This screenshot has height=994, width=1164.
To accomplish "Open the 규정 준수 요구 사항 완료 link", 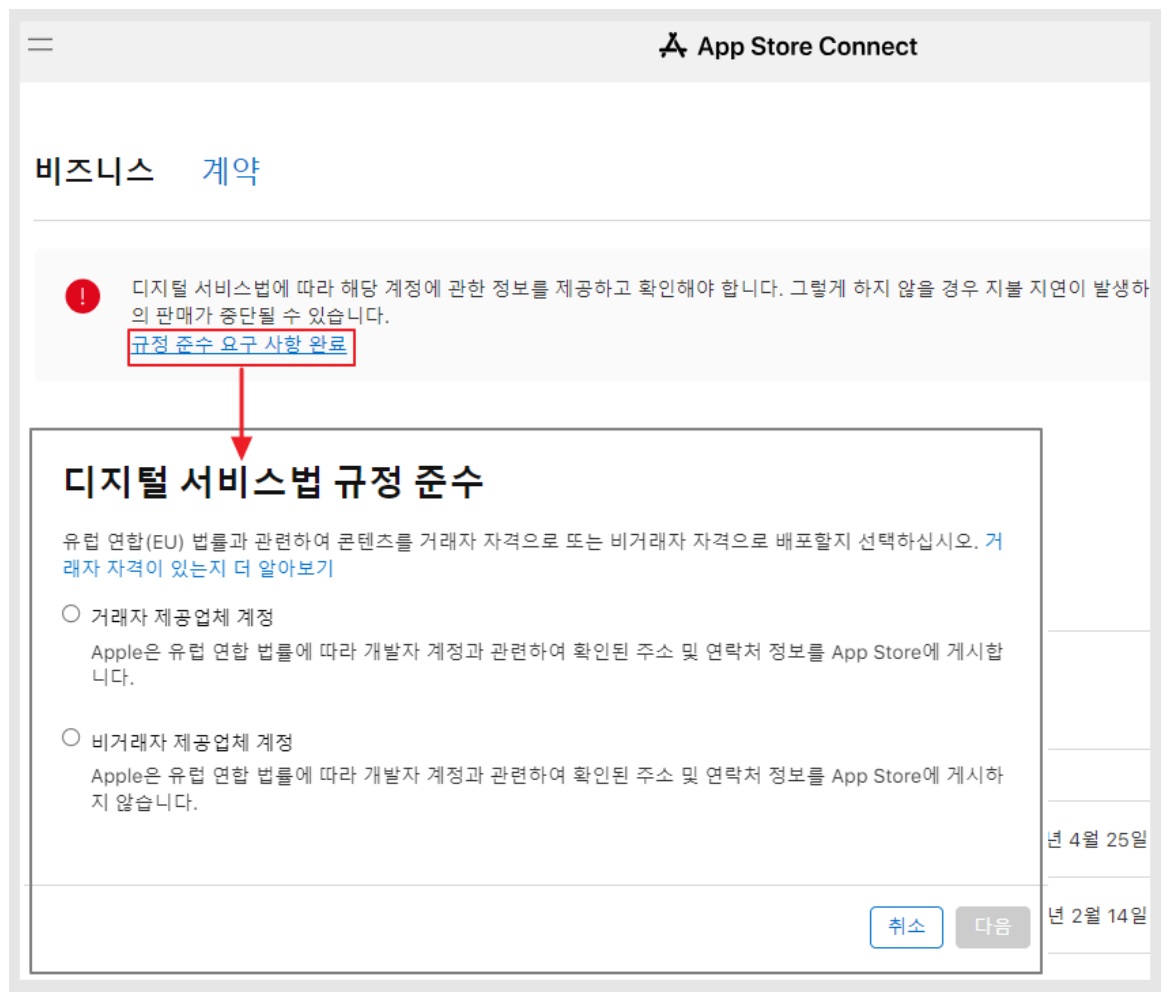I will (x=239, y=344).
